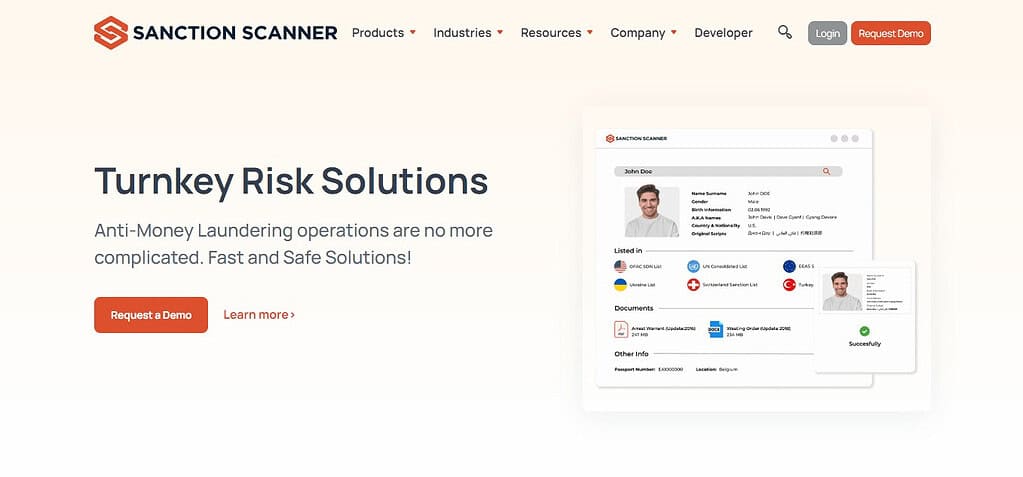The height and width of the screenshot is (477, 1023).
Task: Click the Request a Demo hero button
Action: tap(151, 315)
